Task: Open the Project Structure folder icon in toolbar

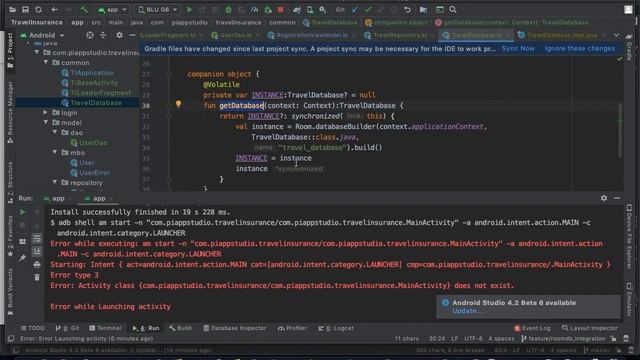Action: [x=423, y=9]
